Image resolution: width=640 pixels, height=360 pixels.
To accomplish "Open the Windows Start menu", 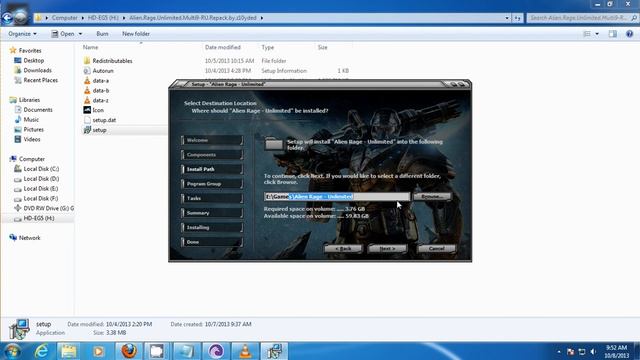I will tap(13, 351).
